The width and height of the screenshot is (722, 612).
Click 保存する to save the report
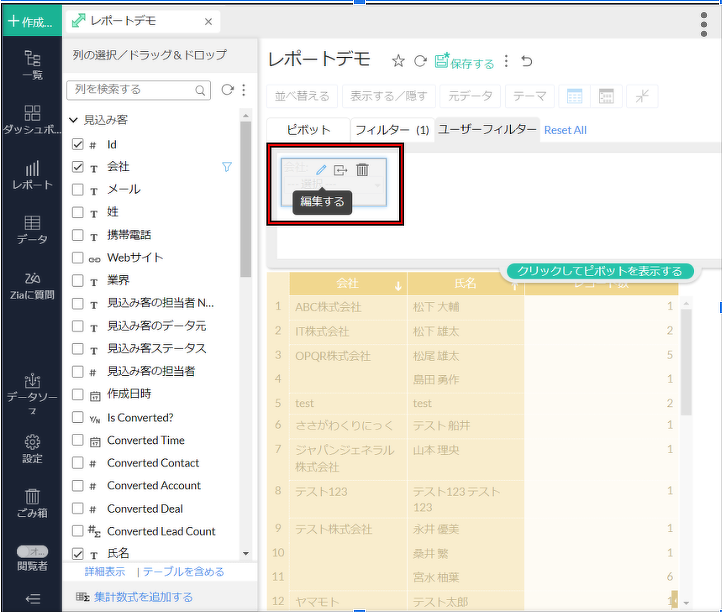click(465, 63)
